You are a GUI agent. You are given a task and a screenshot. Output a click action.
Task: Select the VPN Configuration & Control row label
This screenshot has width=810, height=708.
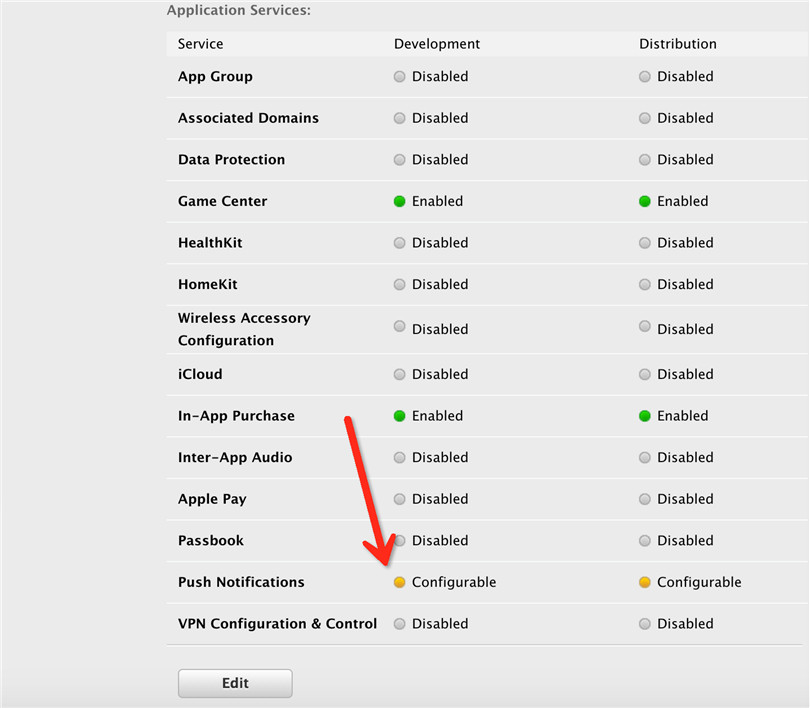point(277,624)
